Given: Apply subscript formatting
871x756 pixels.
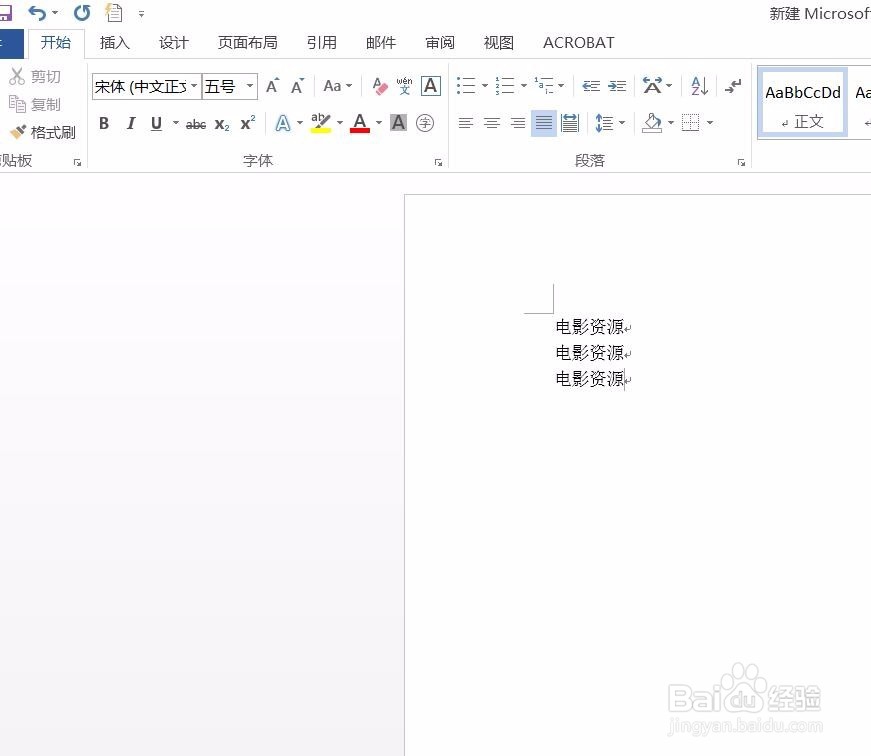Looking at the screenshot, I should tap(219, 124).
